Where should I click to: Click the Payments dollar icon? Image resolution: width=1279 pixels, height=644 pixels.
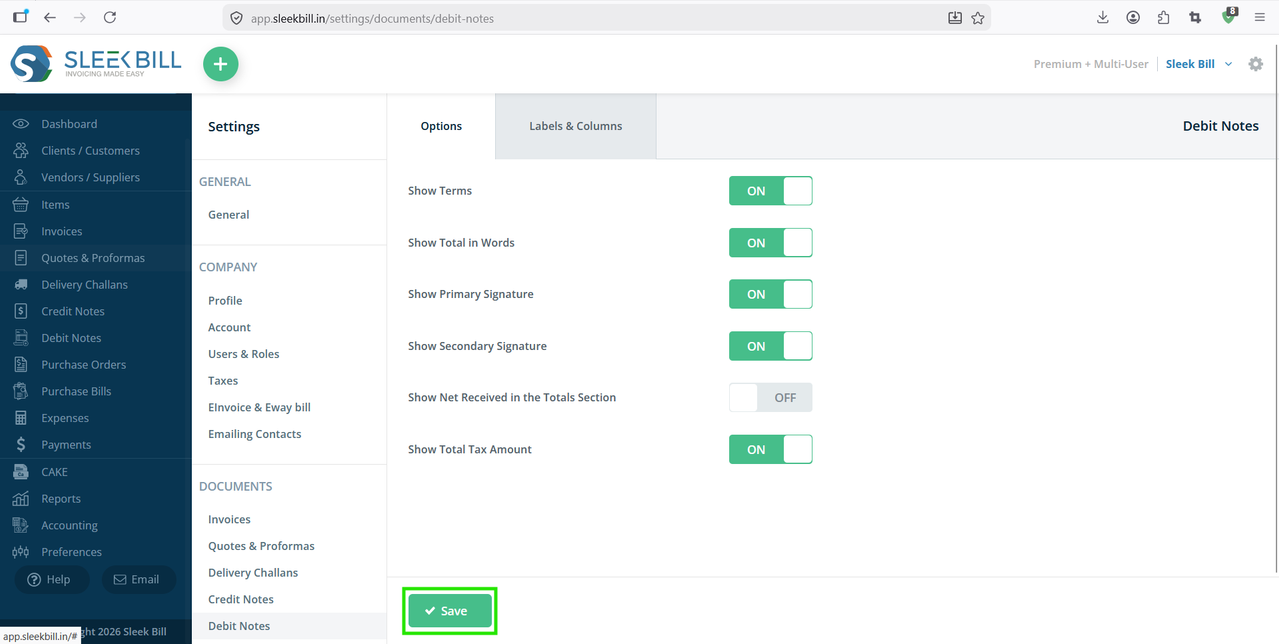[x=21, y=445]
